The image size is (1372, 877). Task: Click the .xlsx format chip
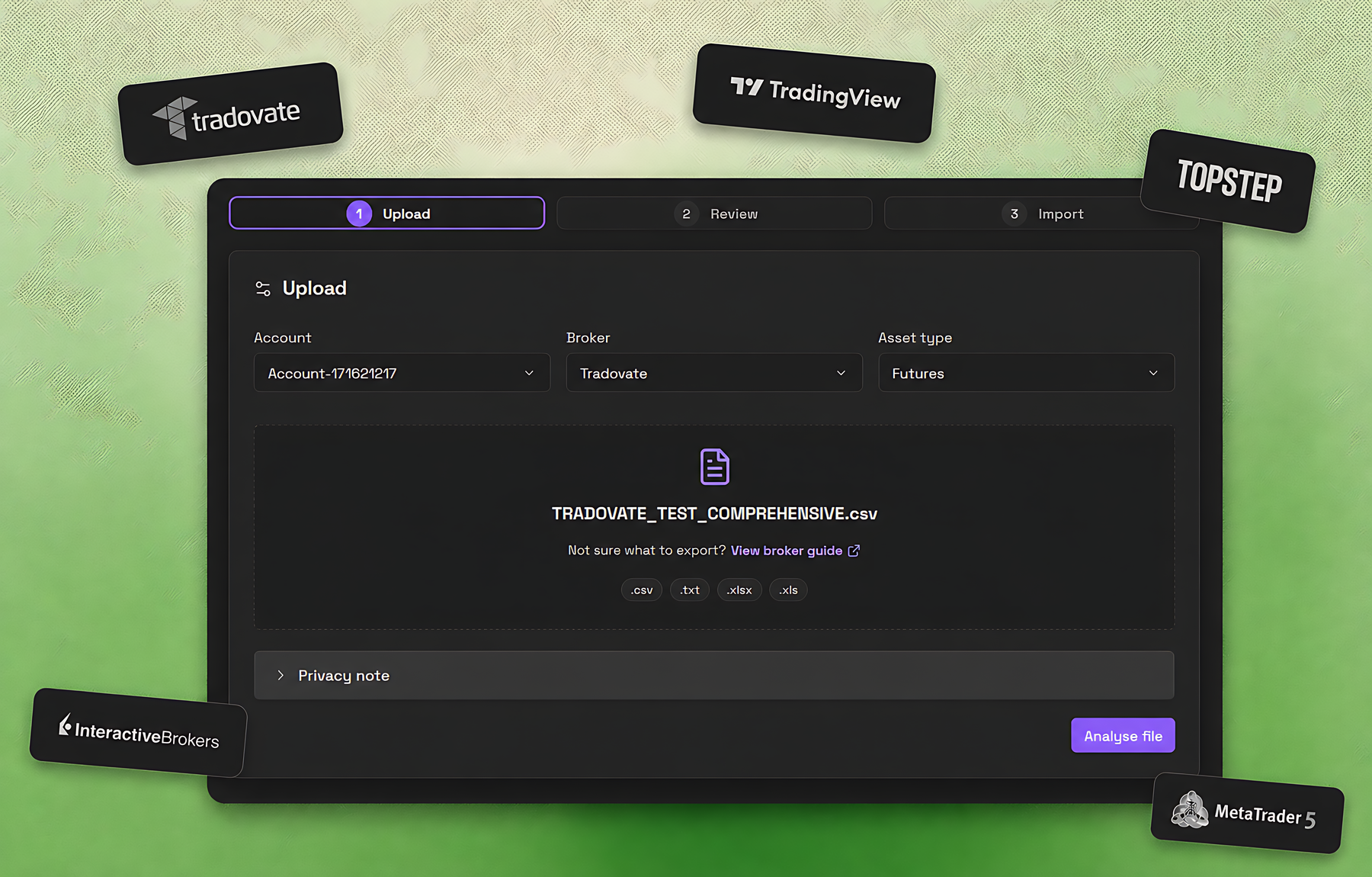[x=739, y=590]
